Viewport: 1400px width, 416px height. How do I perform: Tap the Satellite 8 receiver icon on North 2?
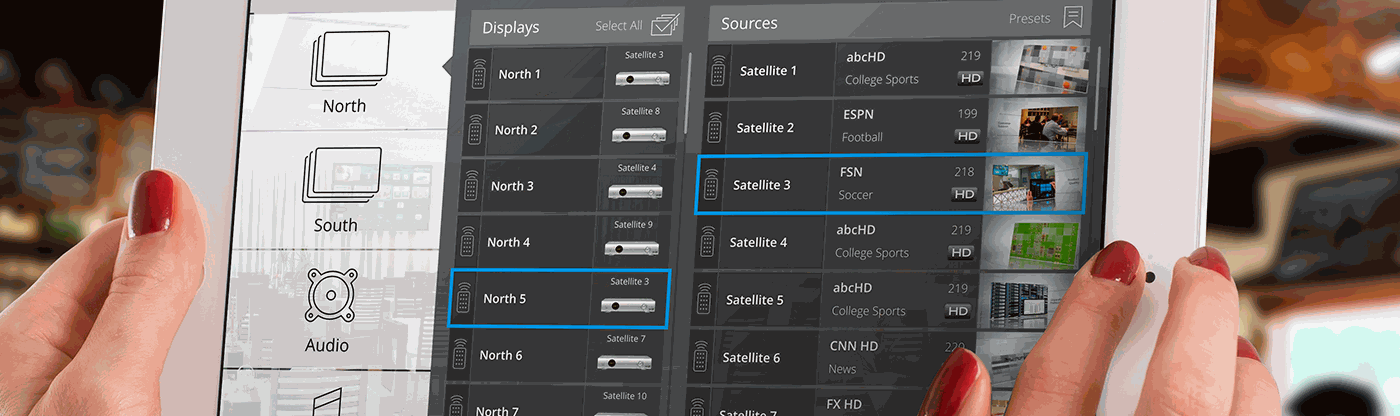click(x=638, y=135)
